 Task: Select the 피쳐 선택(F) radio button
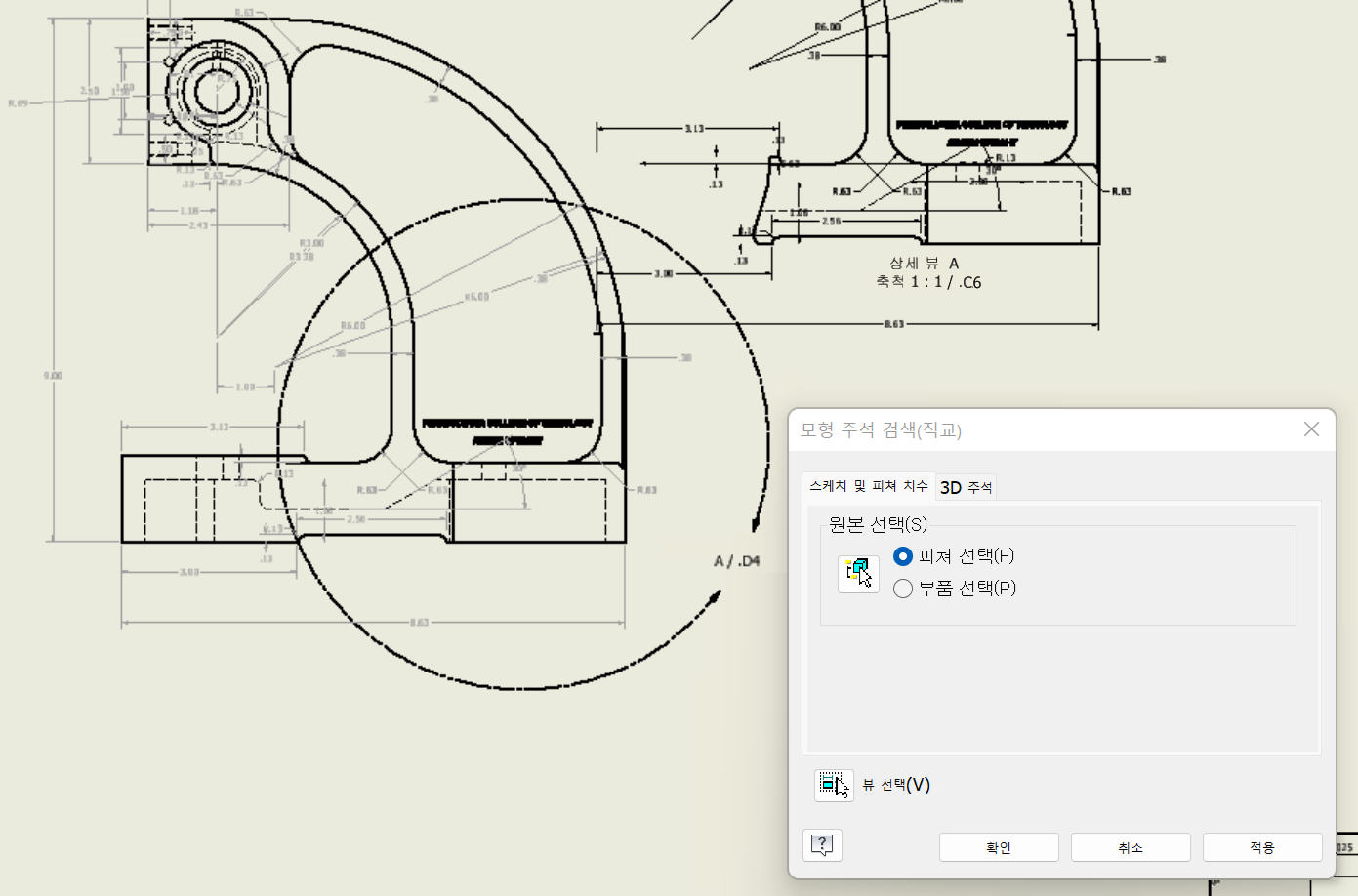(x=903, y=556)
